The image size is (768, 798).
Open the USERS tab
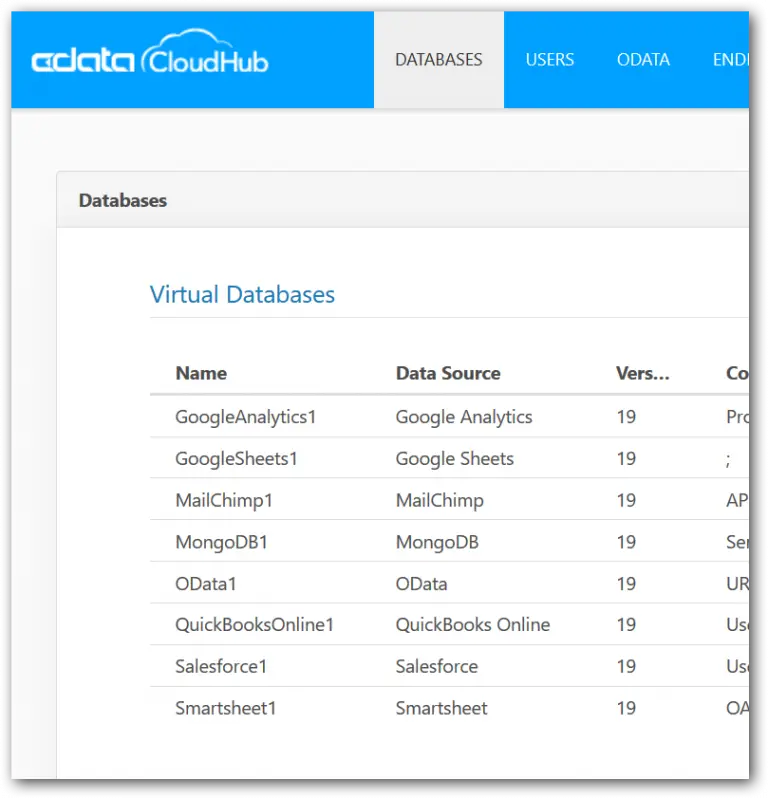tap(550, 60)
